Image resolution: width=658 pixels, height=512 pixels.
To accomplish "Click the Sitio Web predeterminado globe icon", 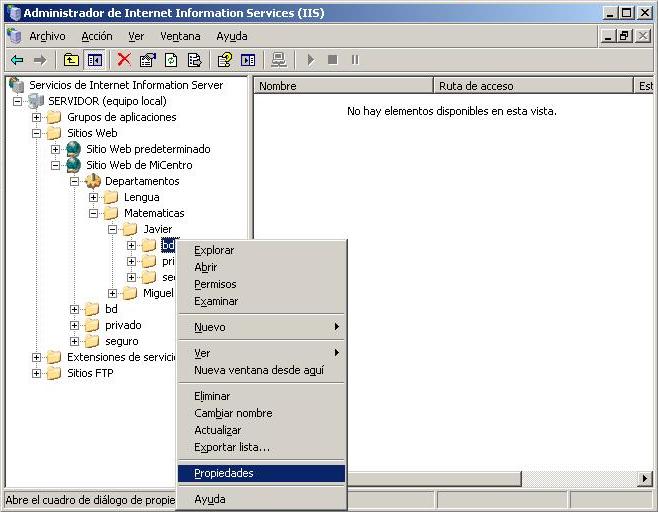I will click(x=73, y=149).
